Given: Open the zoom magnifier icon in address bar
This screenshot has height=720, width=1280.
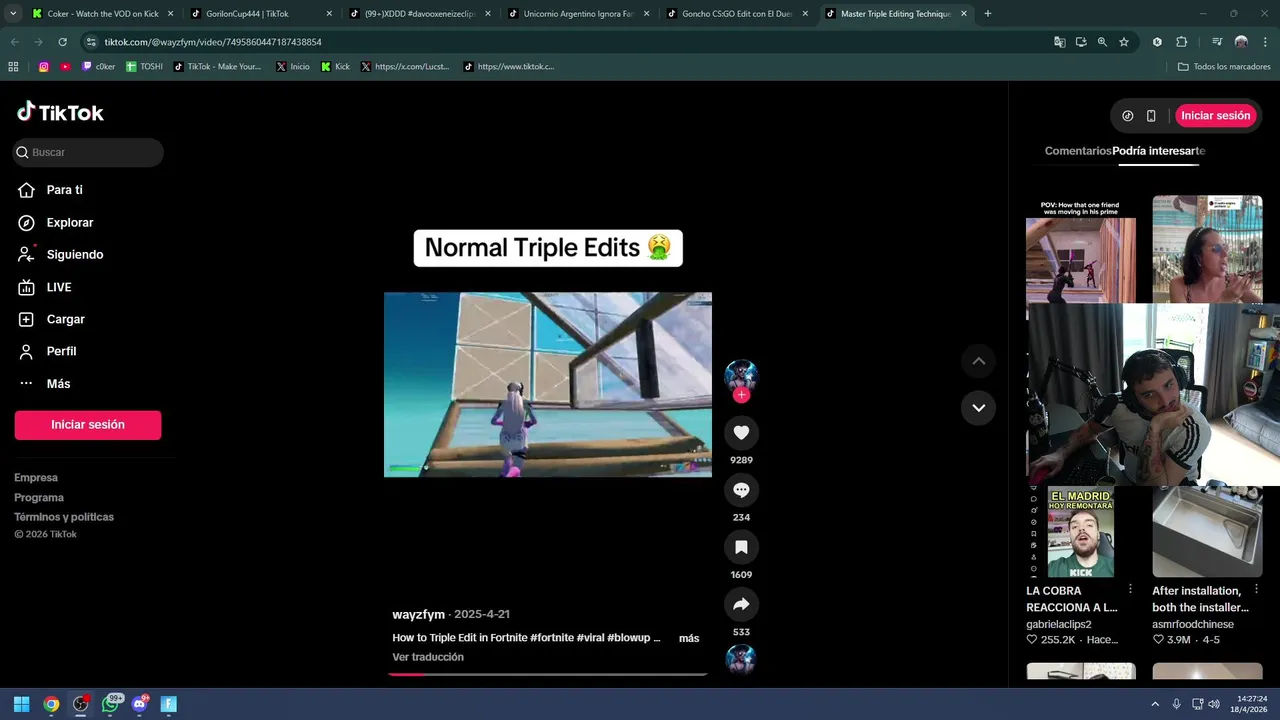Looking at the screenshot, I should click(1102, 42).
